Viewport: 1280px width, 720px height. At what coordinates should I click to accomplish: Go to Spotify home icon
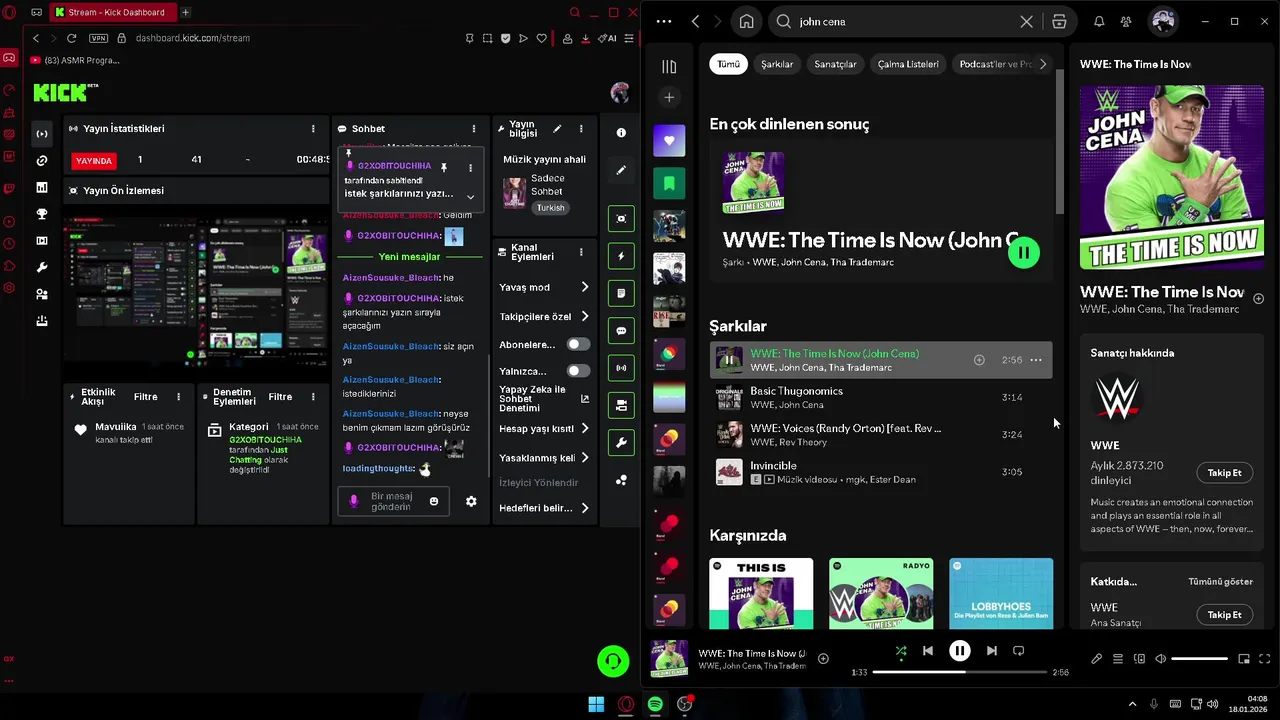point(746,21)
